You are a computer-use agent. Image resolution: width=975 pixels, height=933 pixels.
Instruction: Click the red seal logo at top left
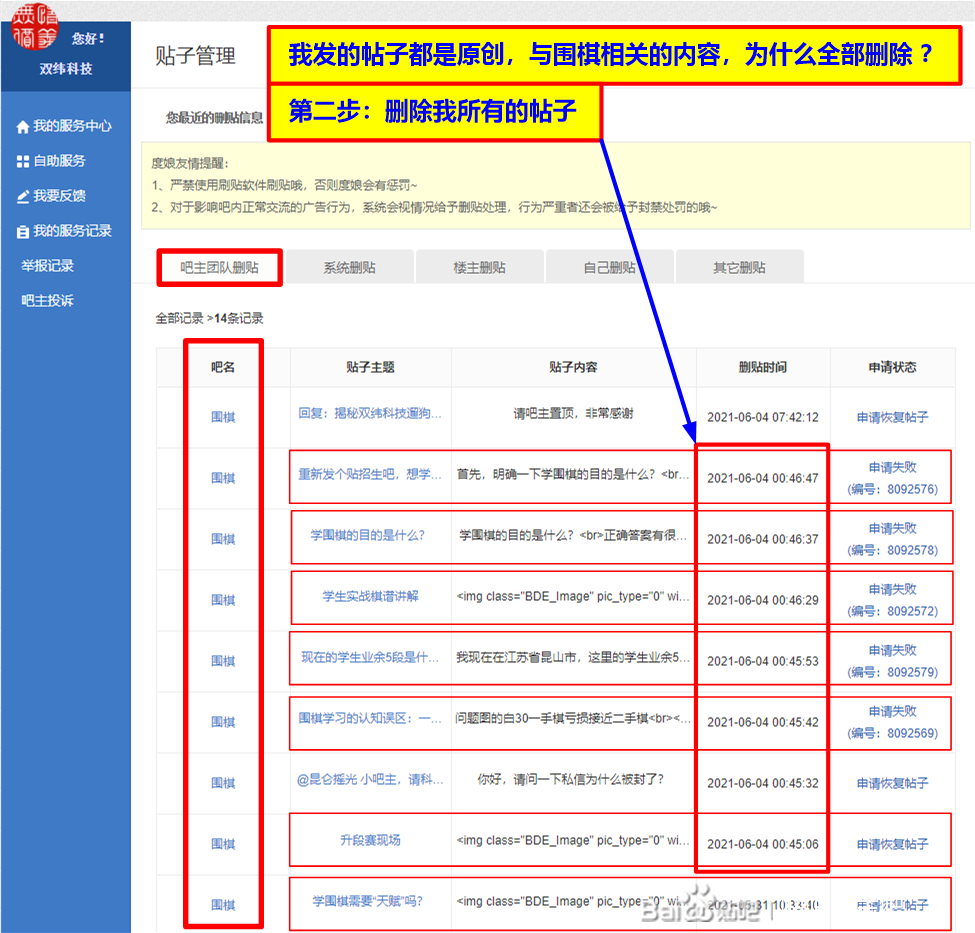tap(35, 28)
